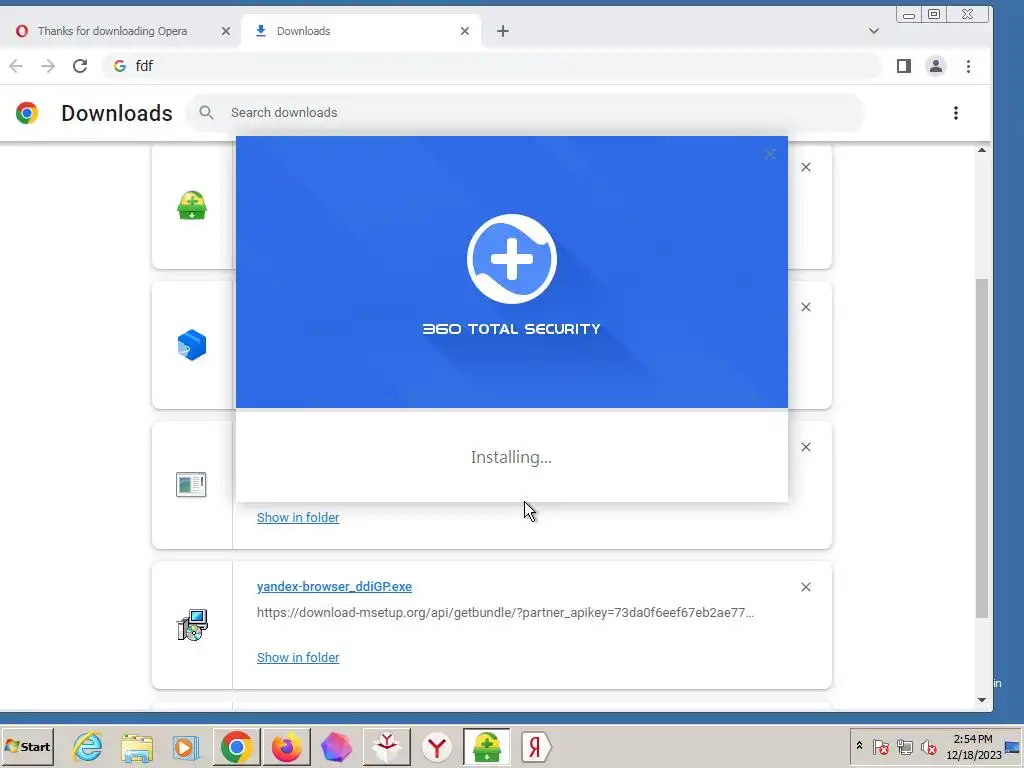Switch to Chrome in the taskbar

[236, 746]
